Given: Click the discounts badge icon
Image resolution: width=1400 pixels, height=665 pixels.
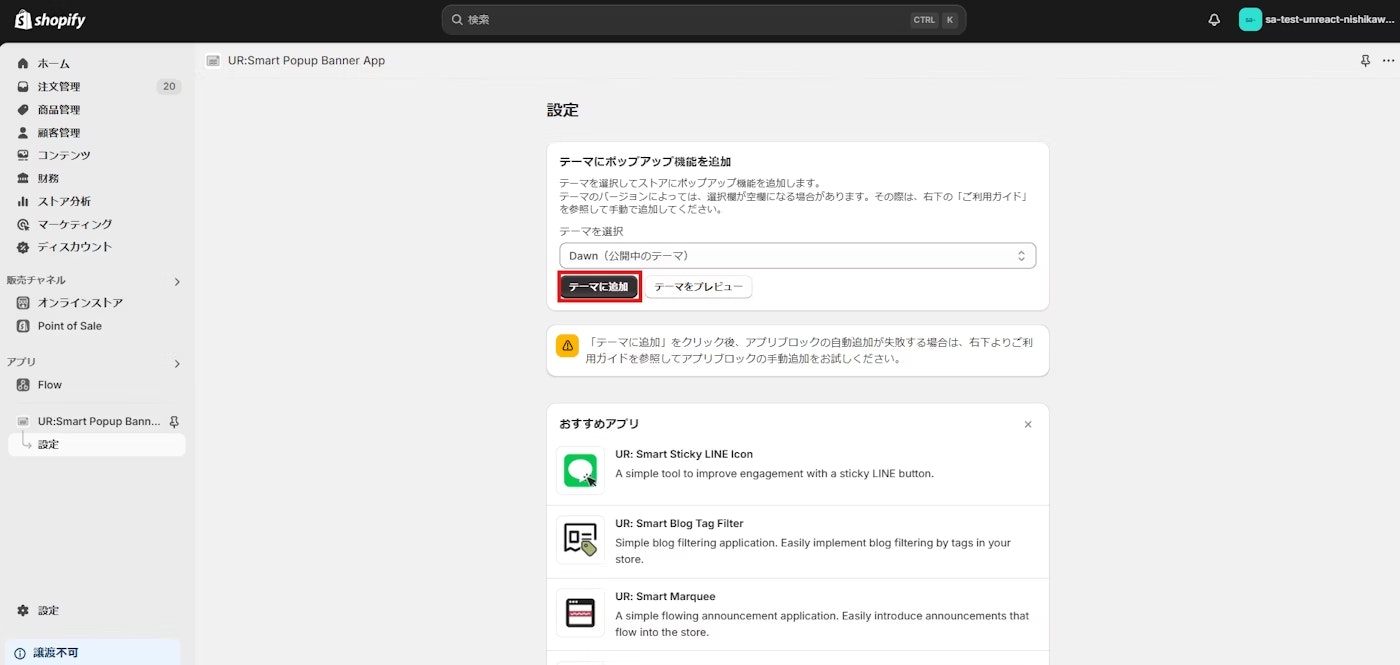Looking at the screenshot, I should 23,247.
